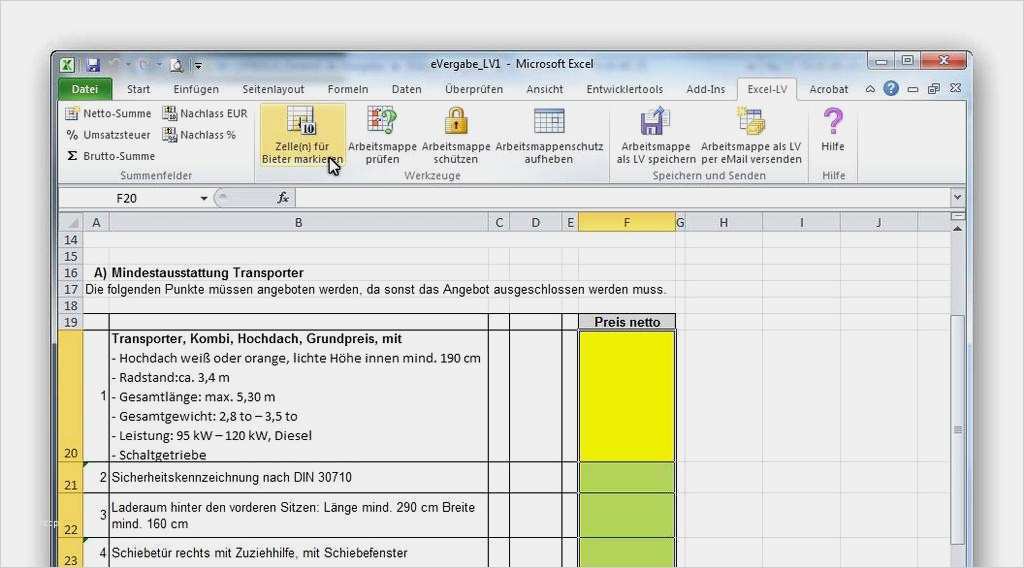The image size is (1024, 568).
Task: Click the vertical scrollbar thumb
Action: (958, 430)
